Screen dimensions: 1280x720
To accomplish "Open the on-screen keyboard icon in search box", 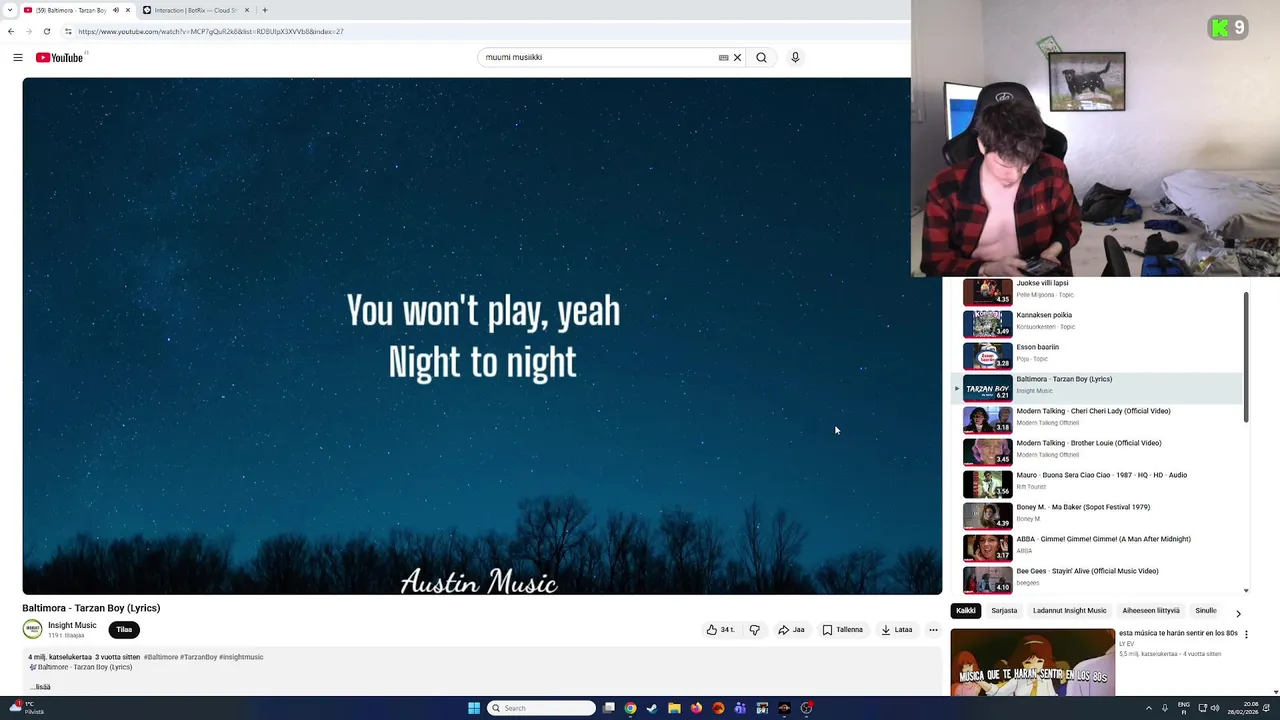I will (x=723, y=57).
